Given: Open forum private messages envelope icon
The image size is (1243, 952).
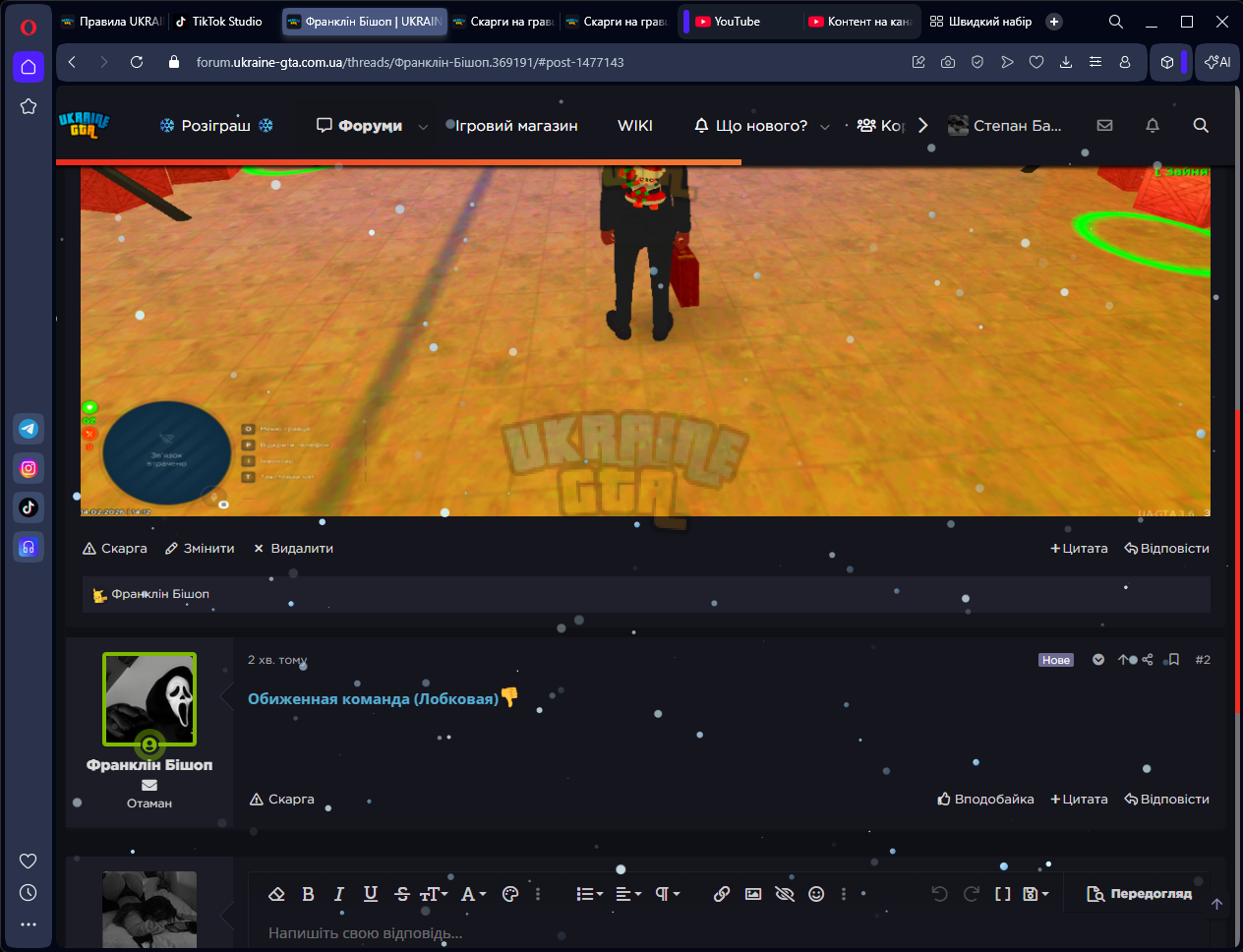Looking at the screenshot, I should [x=1105, y=125].
